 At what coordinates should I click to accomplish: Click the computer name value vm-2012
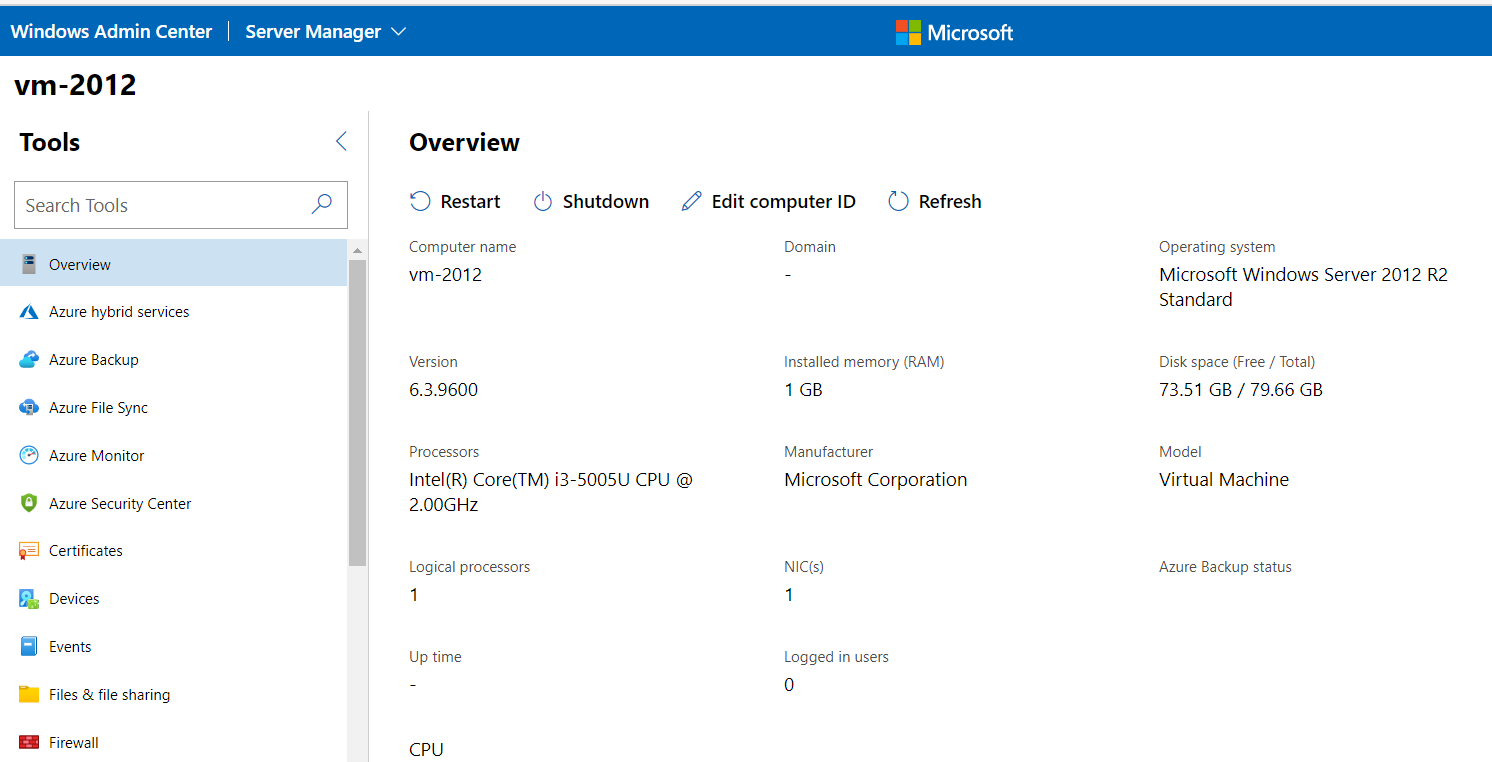click(x=445, y=274)
